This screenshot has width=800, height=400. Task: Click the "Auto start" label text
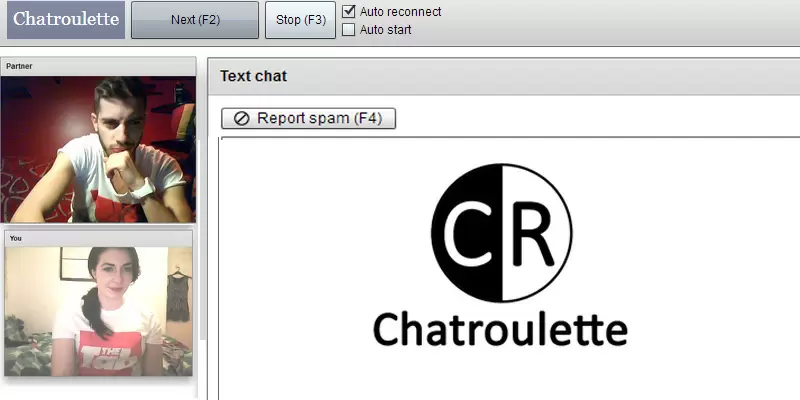pyautogui.click(x=385, y=29)
